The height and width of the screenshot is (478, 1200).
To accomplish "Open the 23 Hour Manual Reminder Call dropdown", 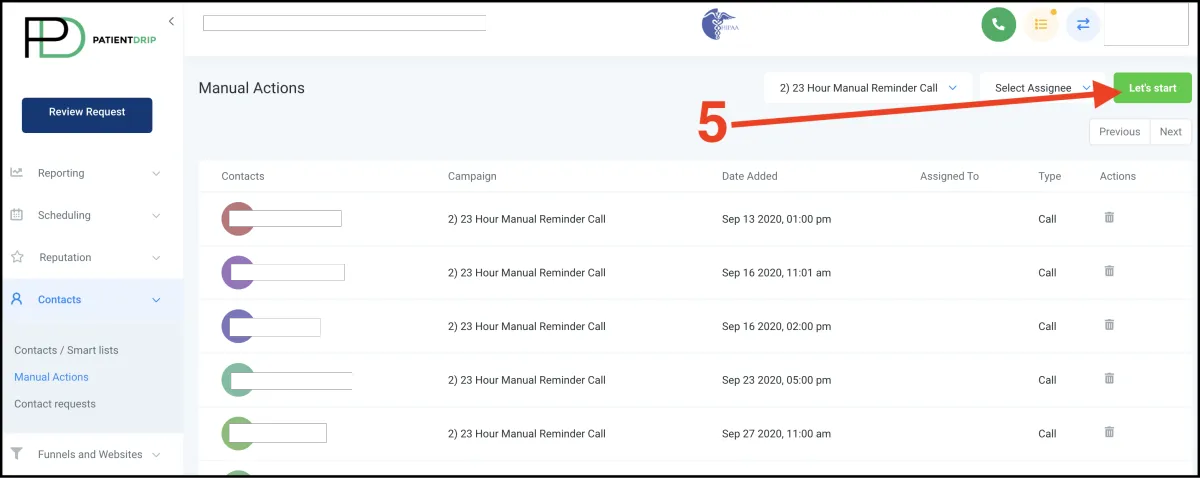I will coord(868,88).
